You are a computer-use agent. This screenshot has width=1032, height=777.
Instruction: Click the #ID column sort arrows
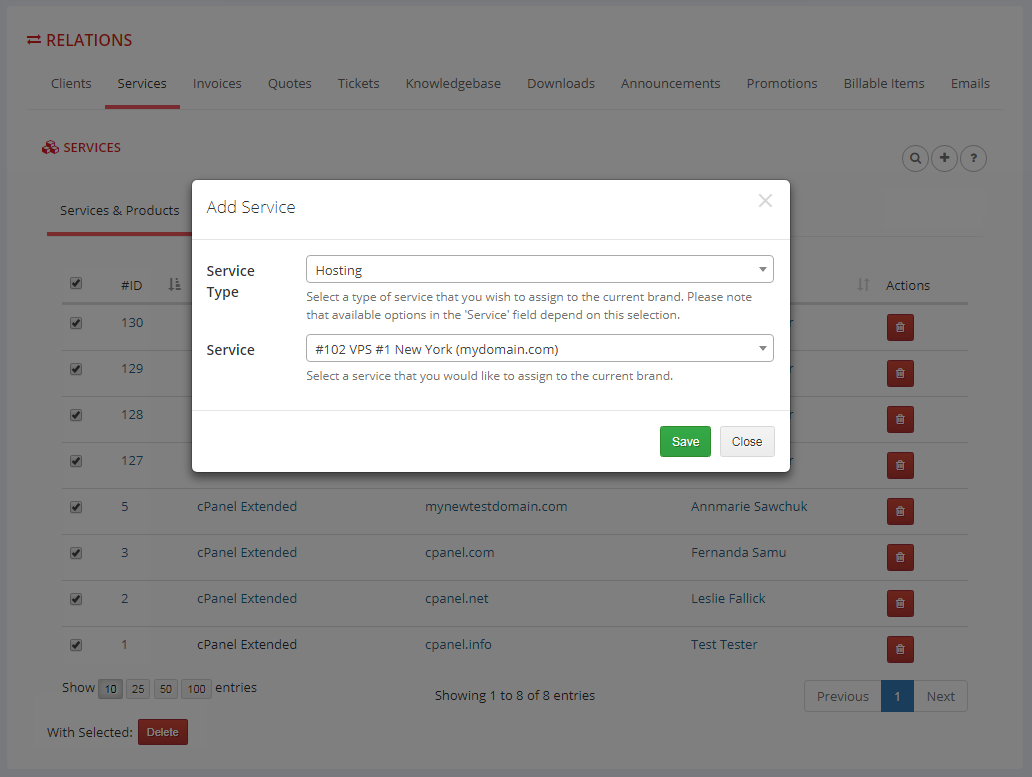pos(172,284)
